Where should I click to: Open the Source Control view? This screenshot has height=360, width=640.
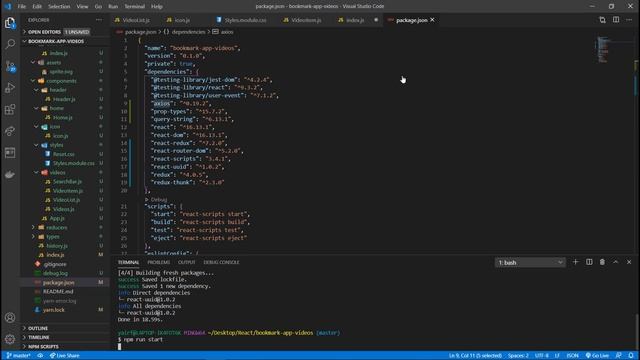point(10,66)
